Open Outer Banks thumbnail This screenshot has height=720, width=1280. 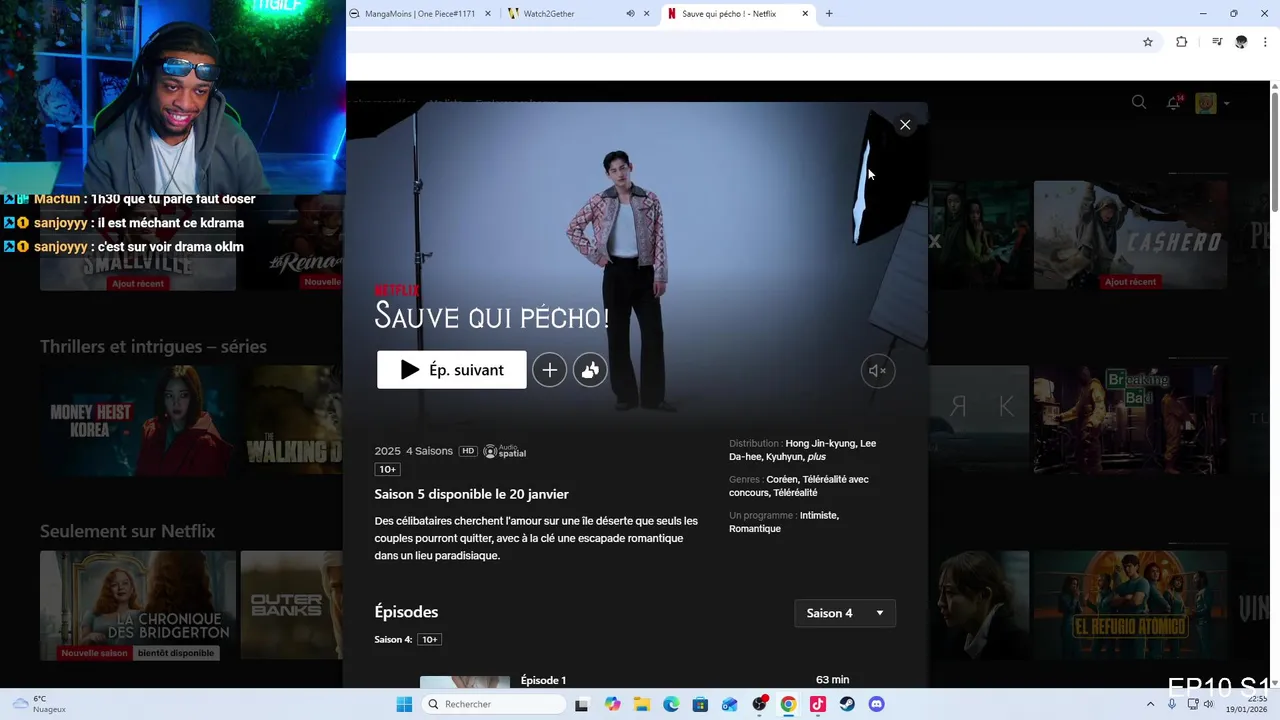(x=293, y=606)
